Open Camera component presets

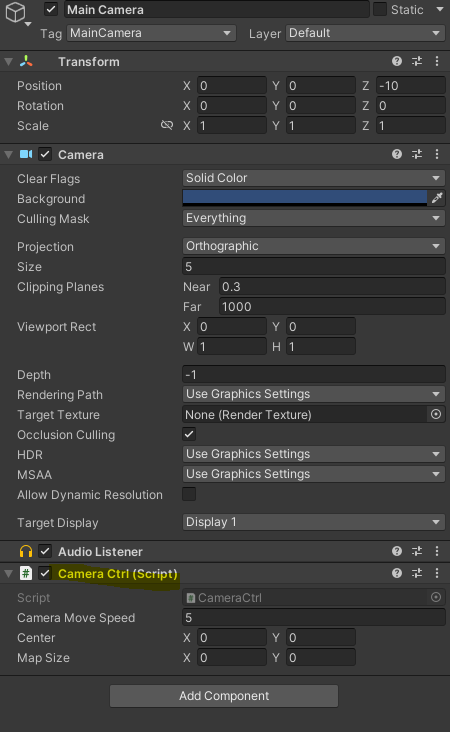(x=417, y=154)
